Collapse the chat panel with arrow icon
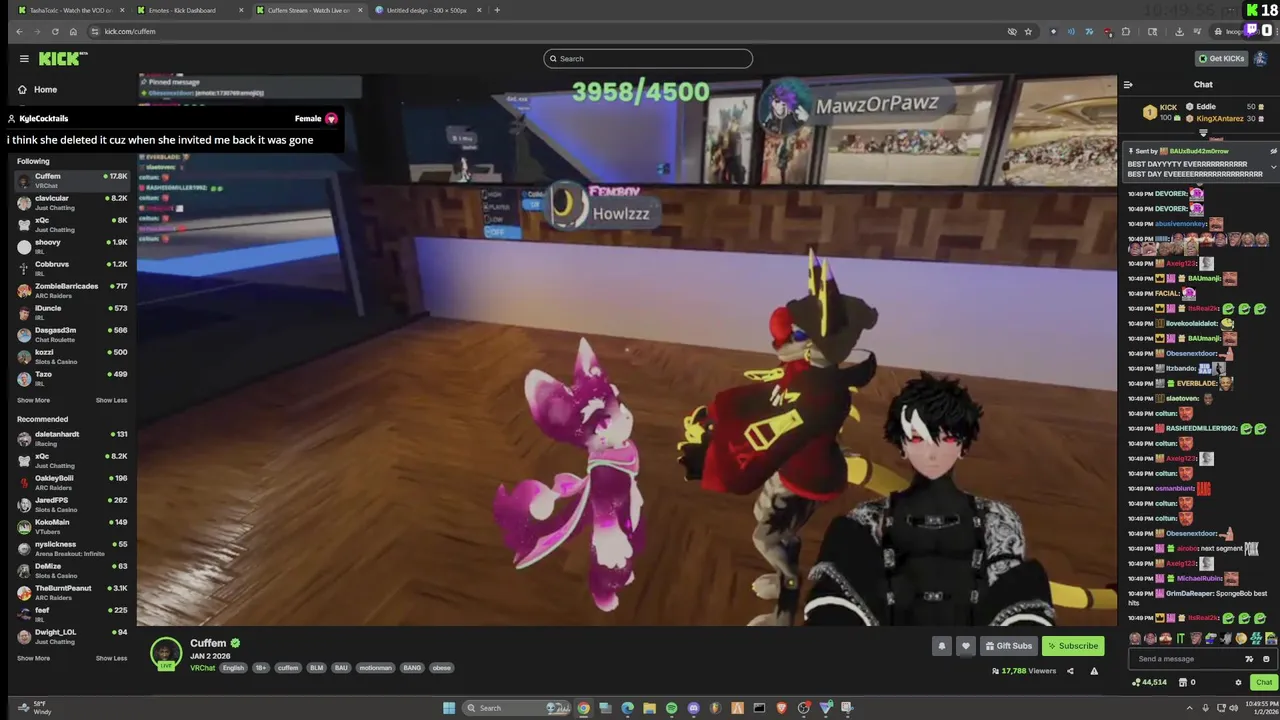Viewport: 1280px width, 720px height. click(1128, 85)
